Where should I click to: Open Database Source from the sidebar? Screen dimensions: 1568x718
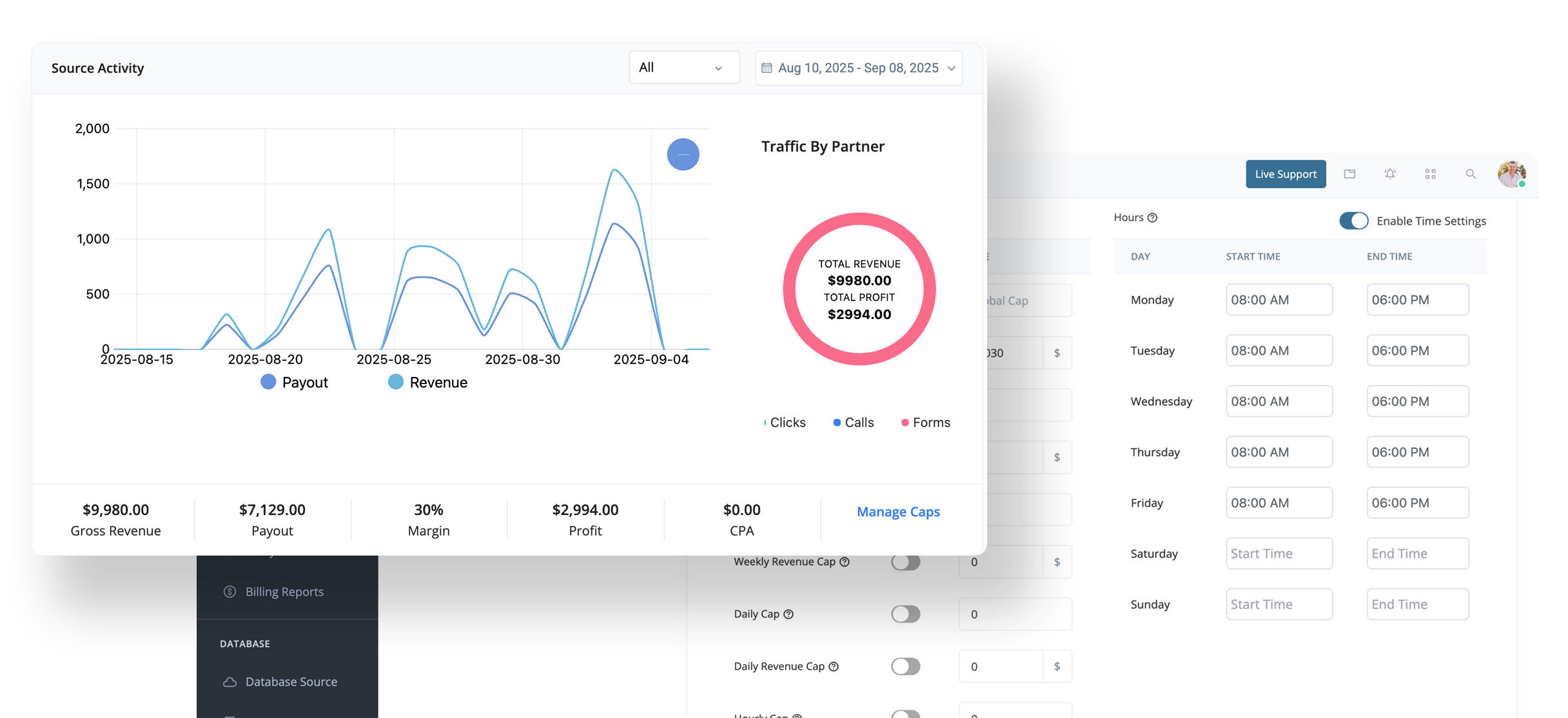pyautogui.click(x=291, y=681)
